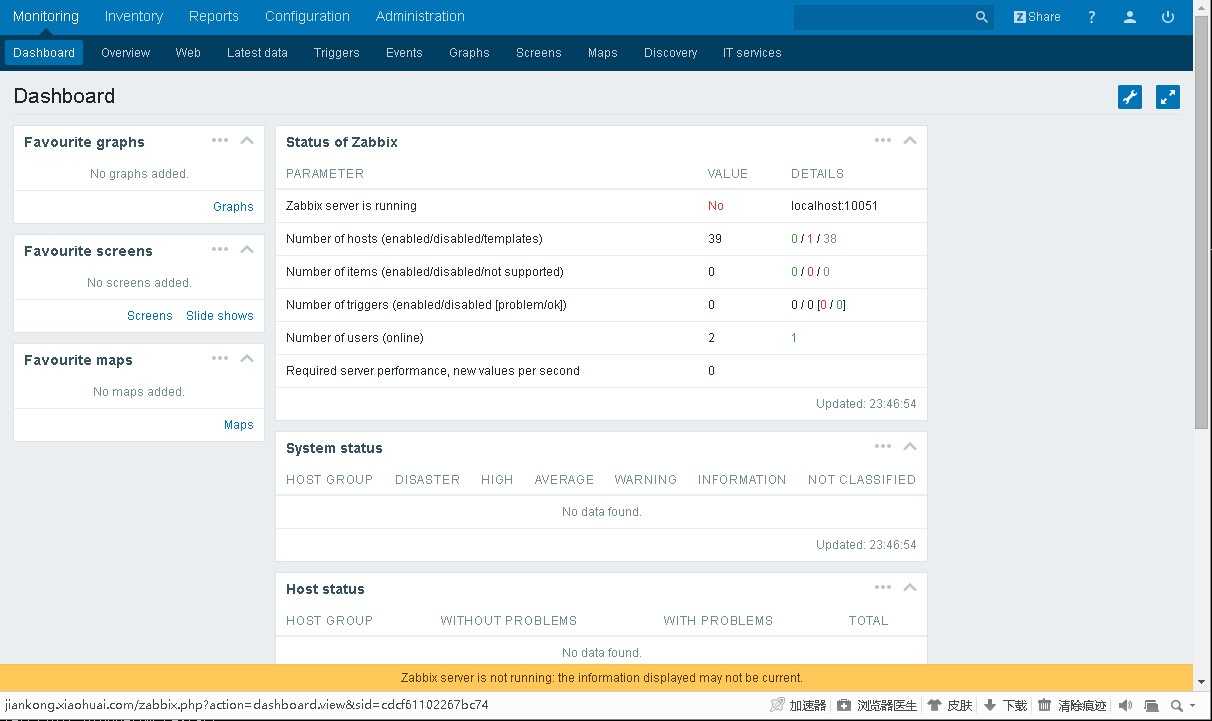Click the localhost:10051 details text

(834, 206)
